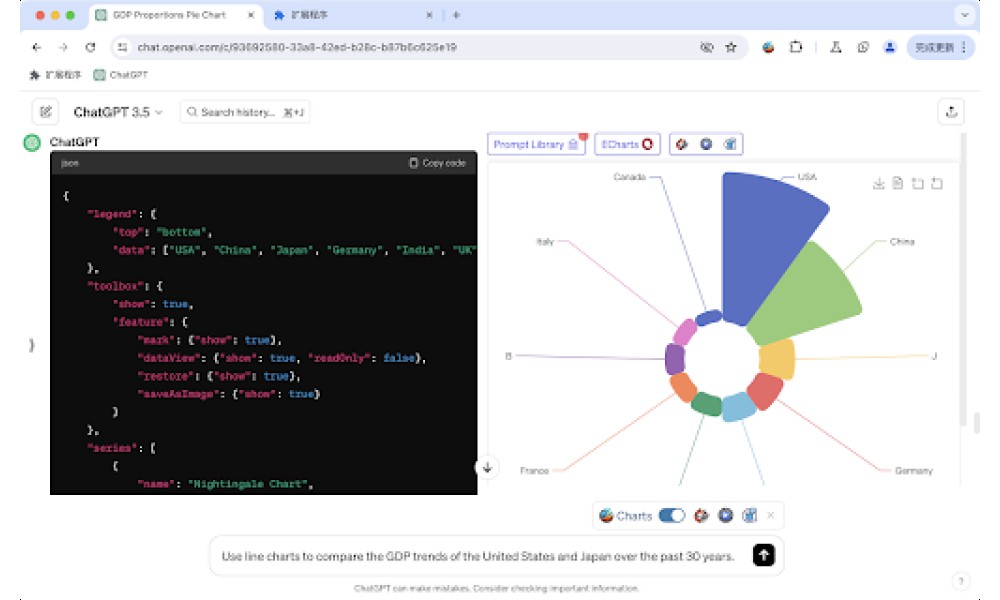Screen dimensions: 1000x600
Task: Click the Charts extension logo in bottom bar
Action: pos(607,515)
